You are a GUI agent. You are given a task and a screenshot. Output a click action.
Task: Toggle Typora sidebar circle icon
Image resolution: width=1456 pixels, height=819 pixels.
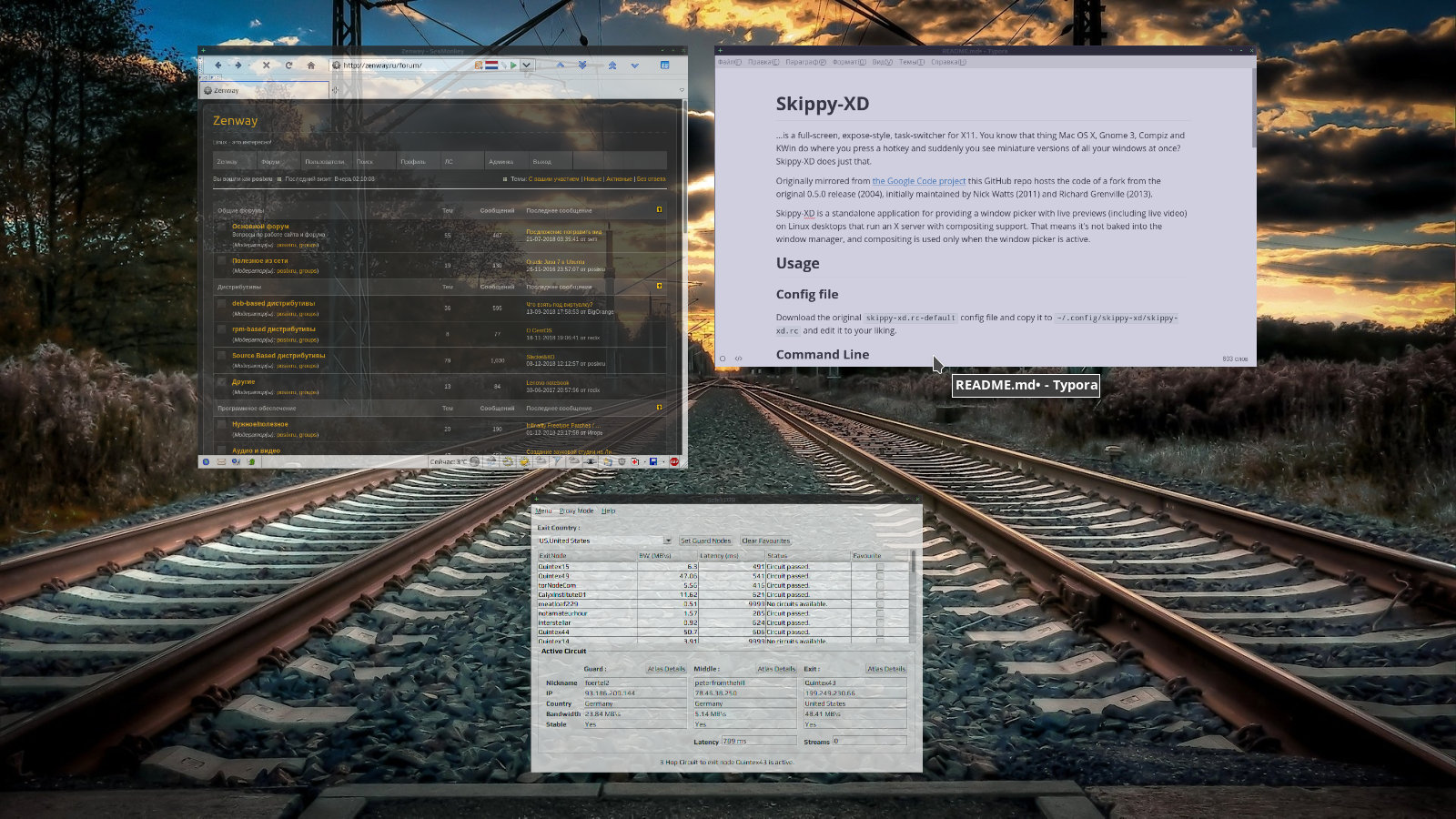[x=723, y=359]
